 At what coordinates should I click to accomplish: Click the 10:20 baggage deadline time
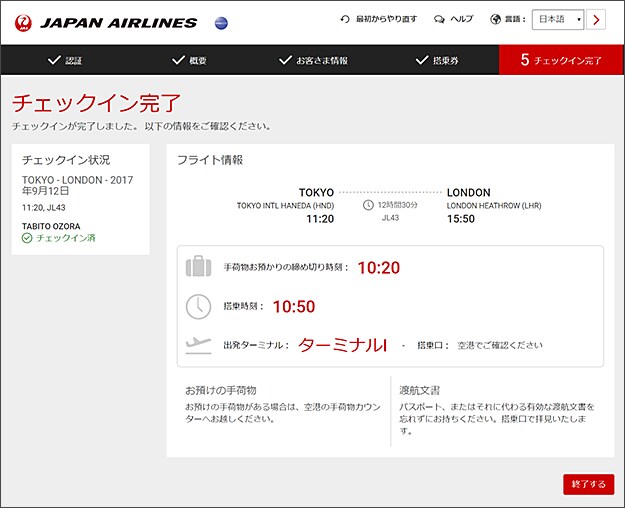(x=379, y=268)
